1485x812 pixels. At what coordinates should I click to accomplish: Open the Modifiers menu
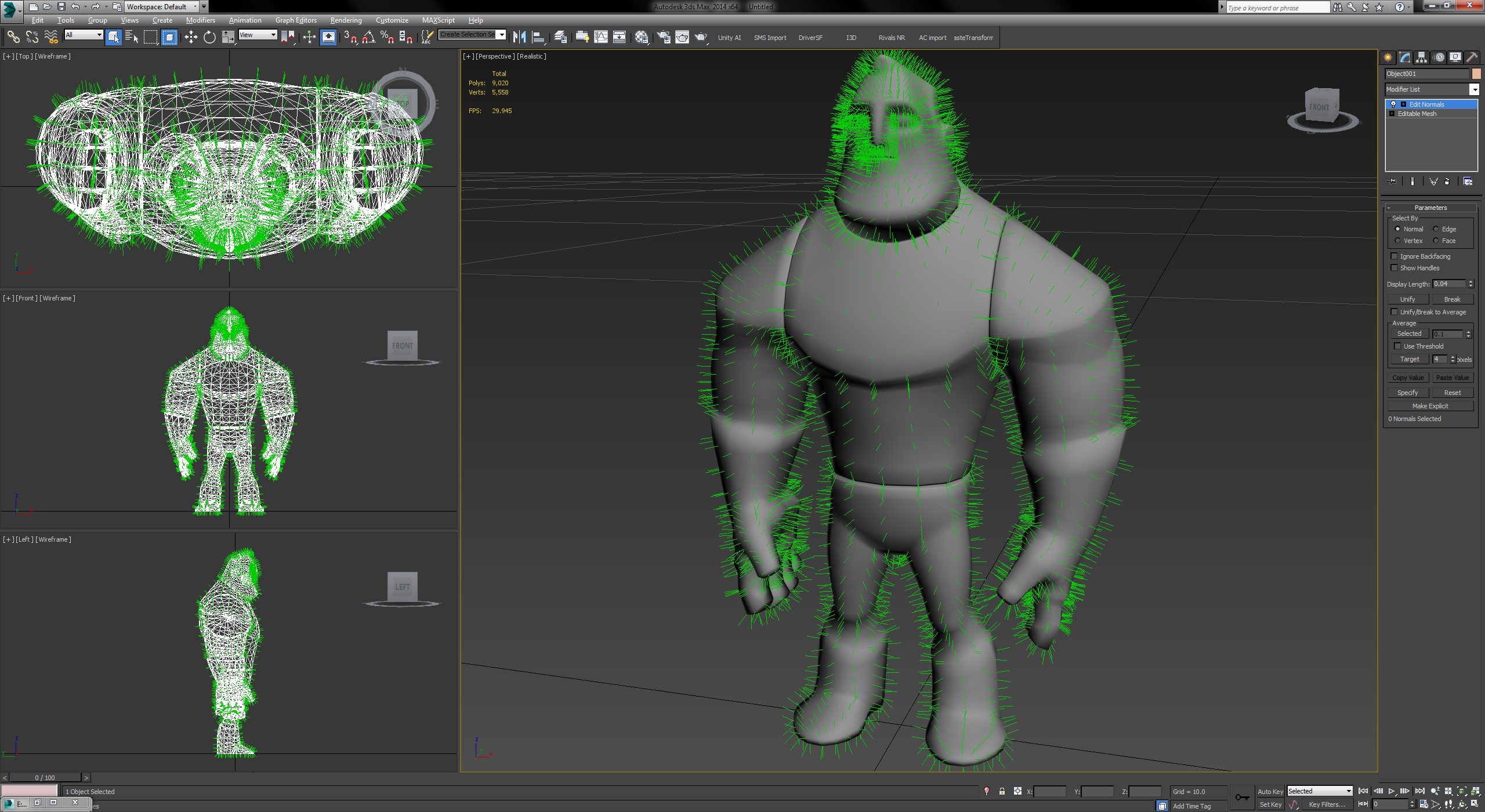200,20
